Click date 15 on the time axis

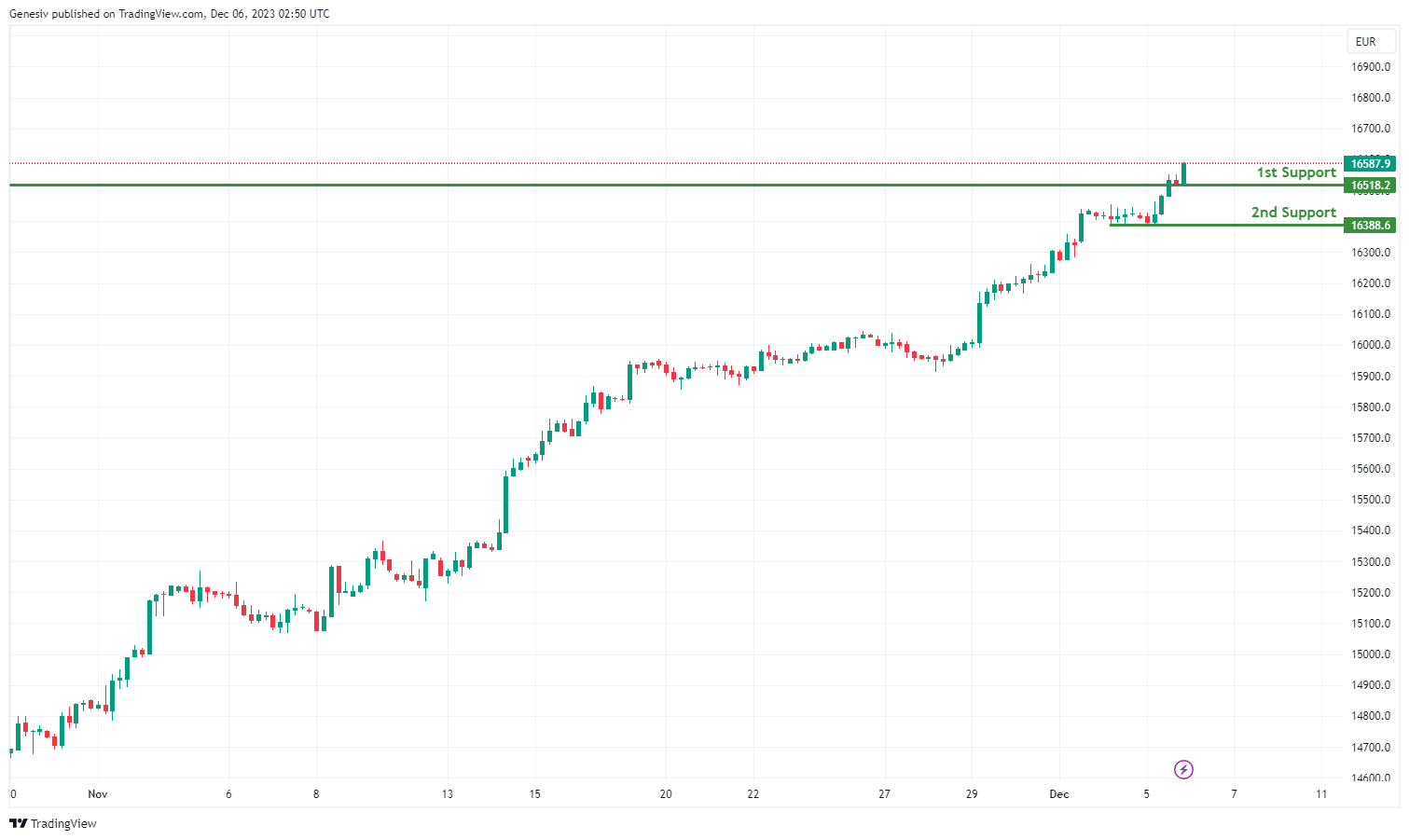point(534,794)
